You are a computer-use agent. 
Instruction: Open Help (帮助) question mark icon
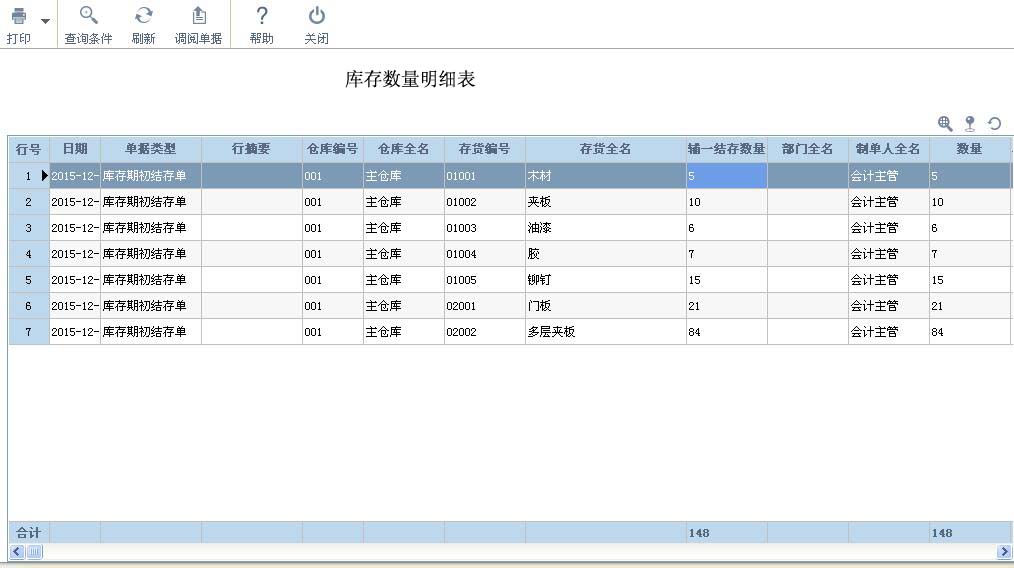click(261, 17)
